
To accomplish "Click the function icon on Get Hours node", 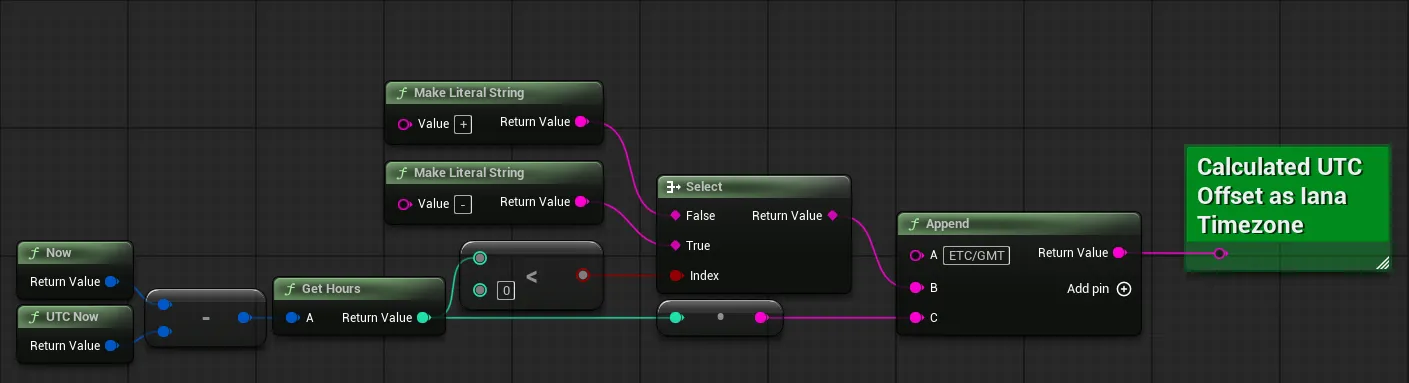I will (290, 289).
